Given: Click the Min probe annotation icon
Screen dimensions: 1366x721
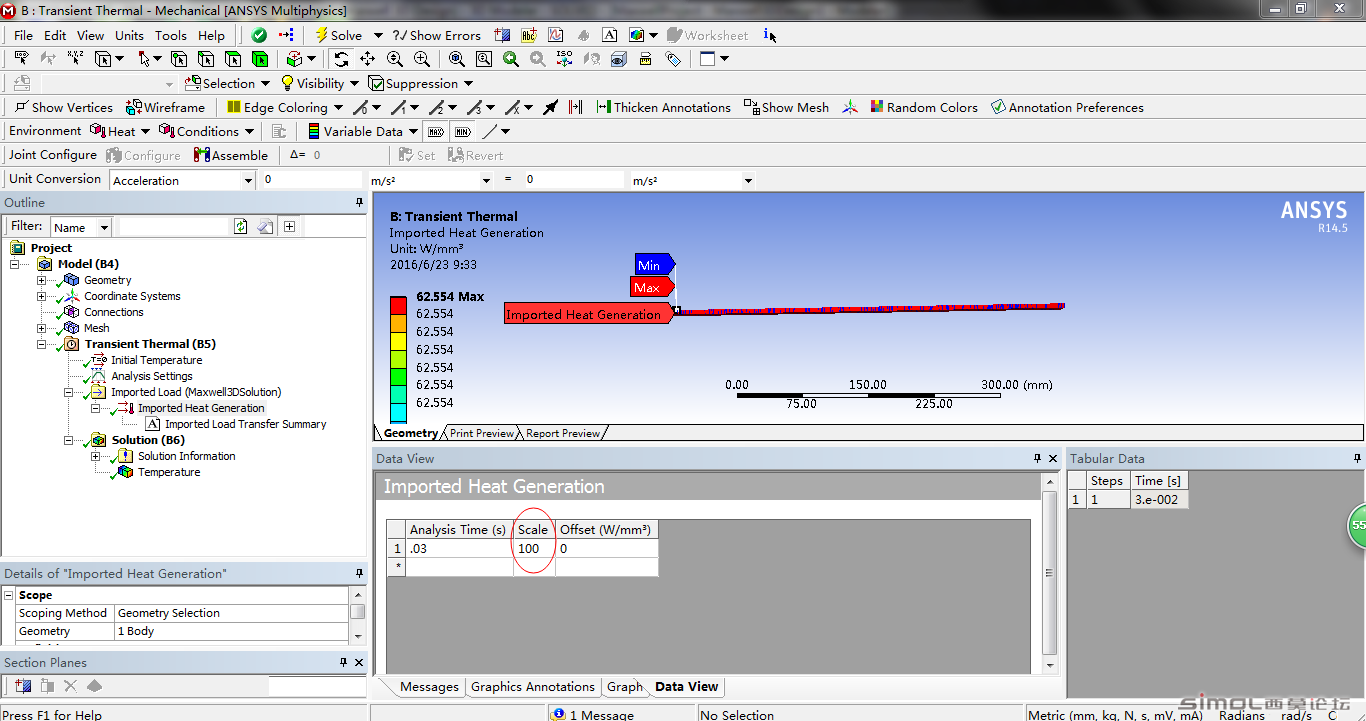Looking at the screenshot, I should click(x=462, y=131).
